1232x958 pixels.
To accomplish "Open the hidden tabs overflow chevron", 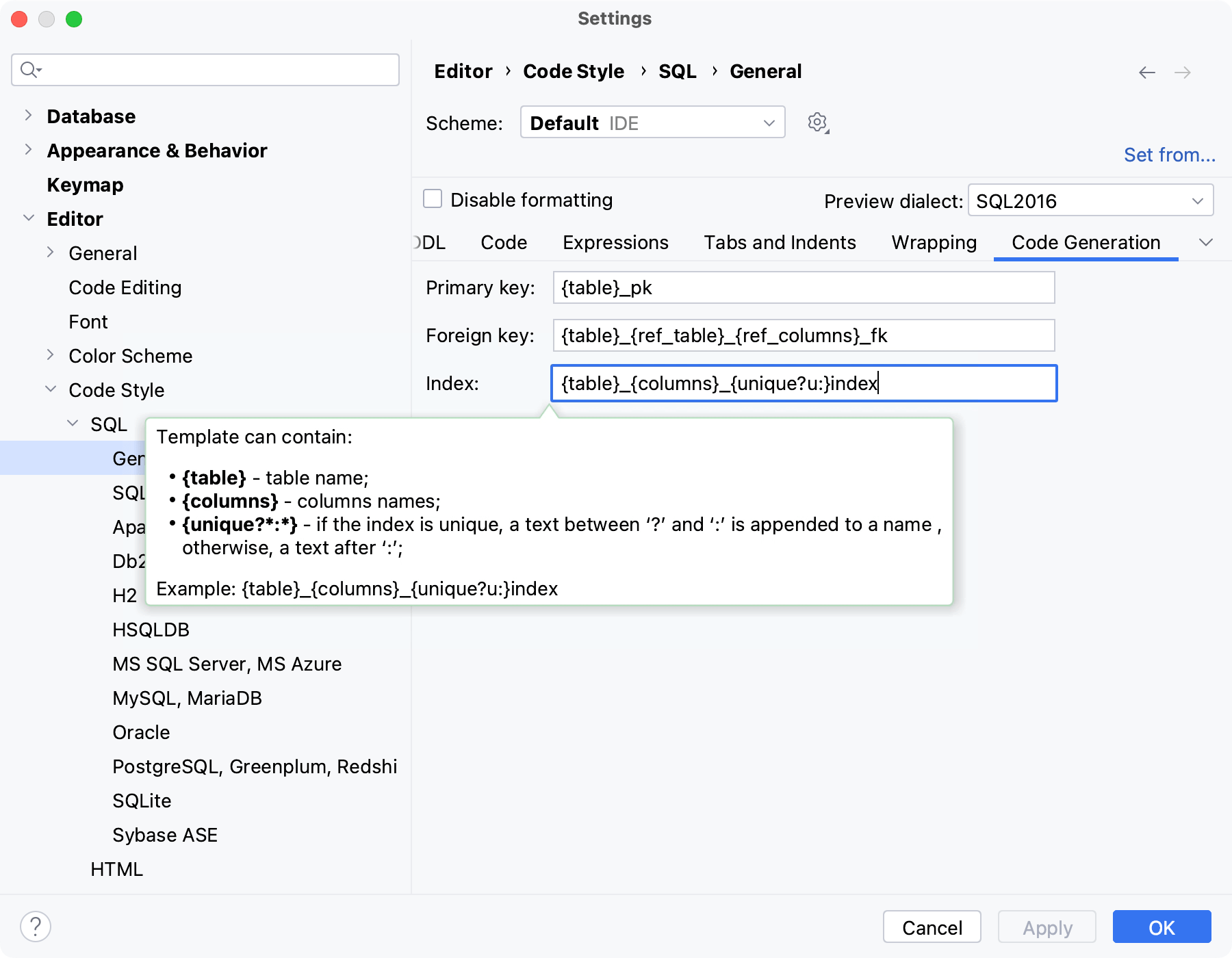I will coord(1207,242).
